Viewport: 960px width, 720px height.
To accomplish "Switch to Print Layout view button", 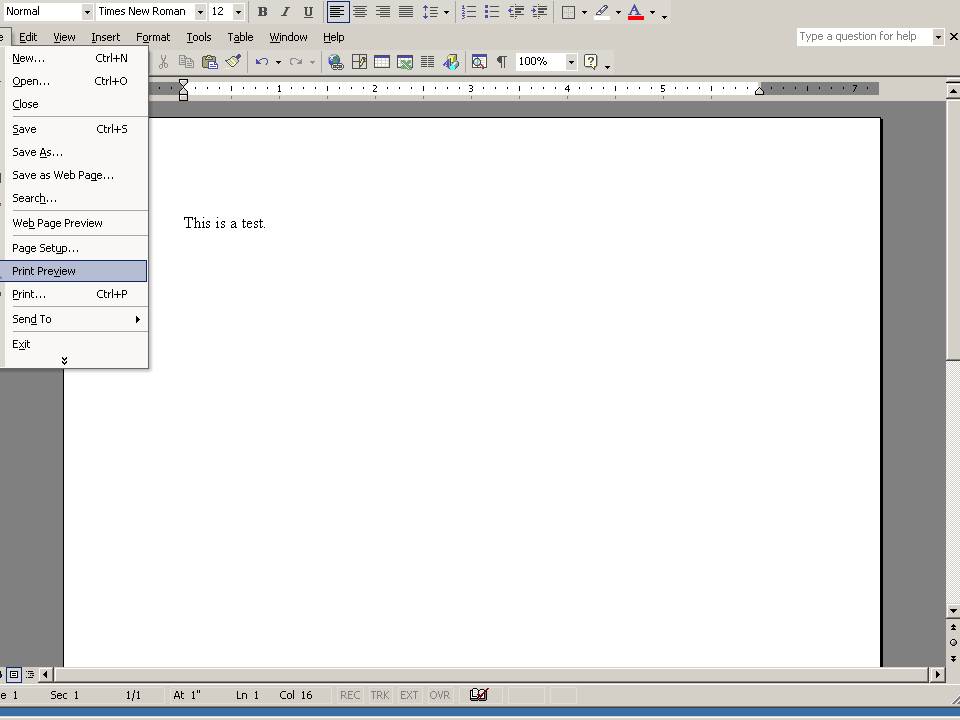I will point(13,675).
